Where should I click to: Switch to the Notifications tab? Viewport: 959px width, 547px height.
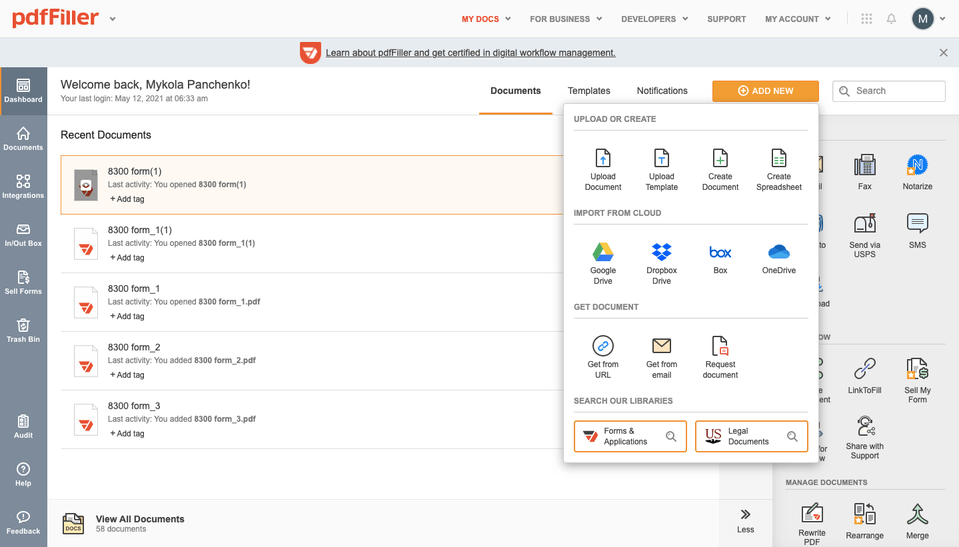point(662,91)
